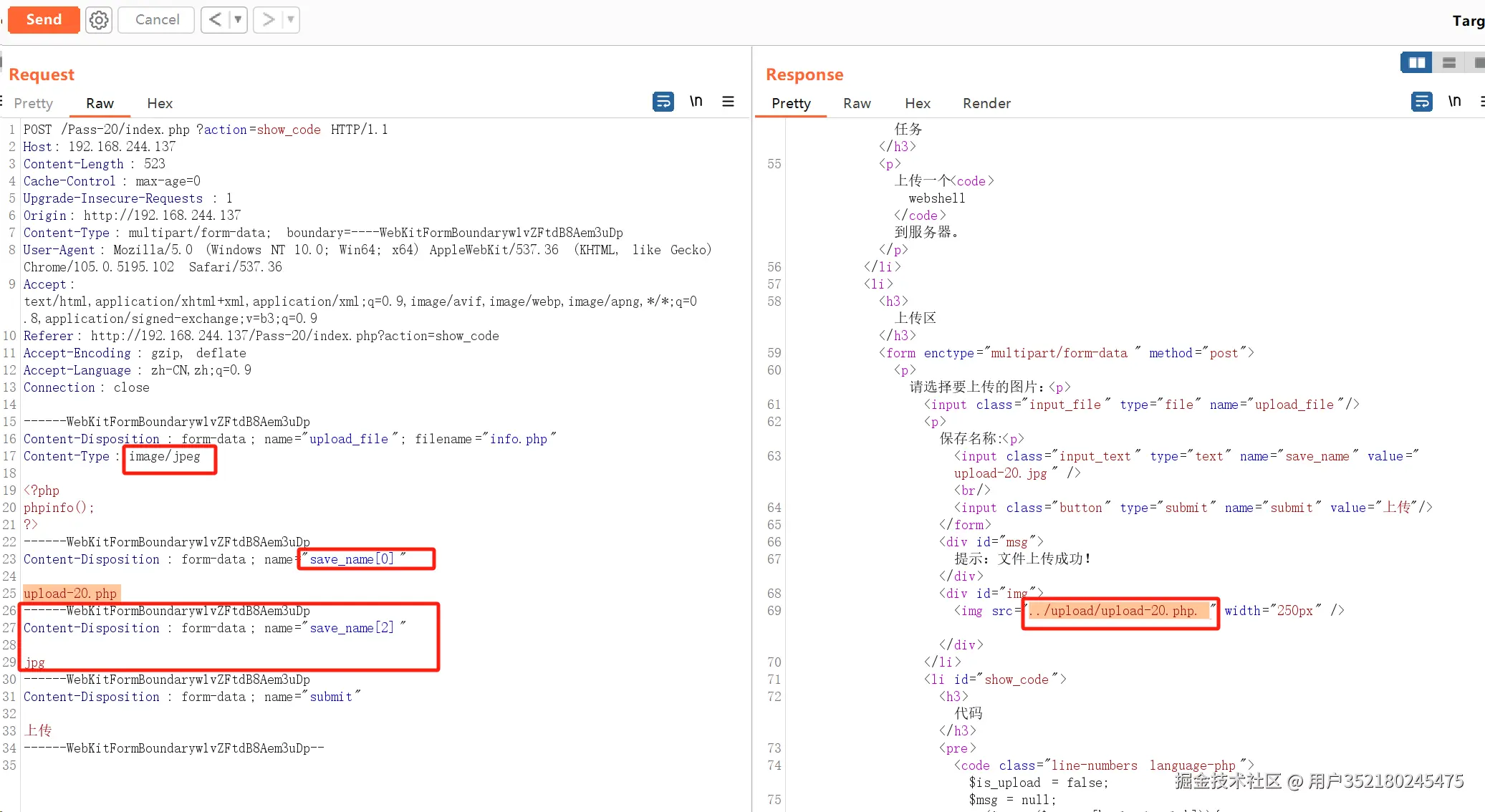Open Response Render tab
The height and width of the screenshot is (812, 1485).
click(x=986, y=103)
